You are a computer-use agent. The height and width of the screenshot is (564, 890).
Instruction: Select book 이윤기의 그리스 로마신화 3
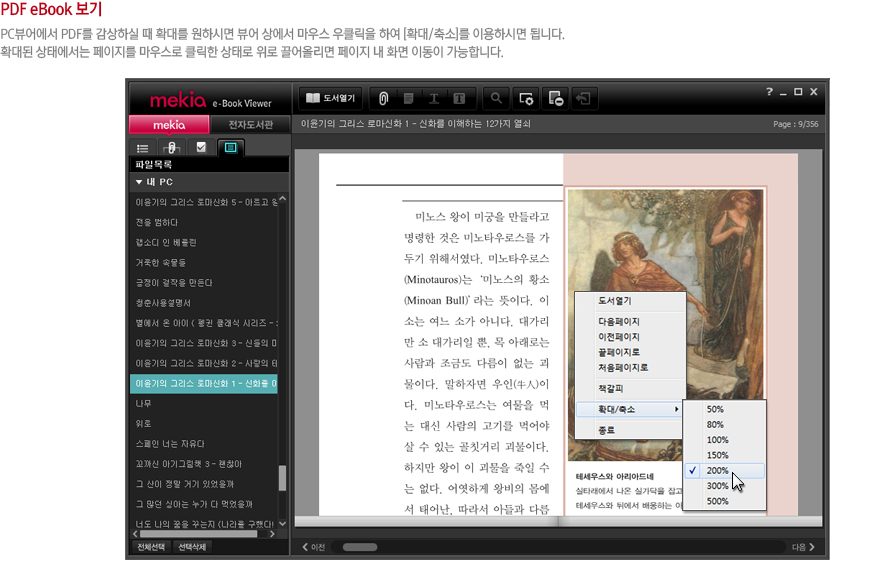pyautogui.click(x=204, y=343)
